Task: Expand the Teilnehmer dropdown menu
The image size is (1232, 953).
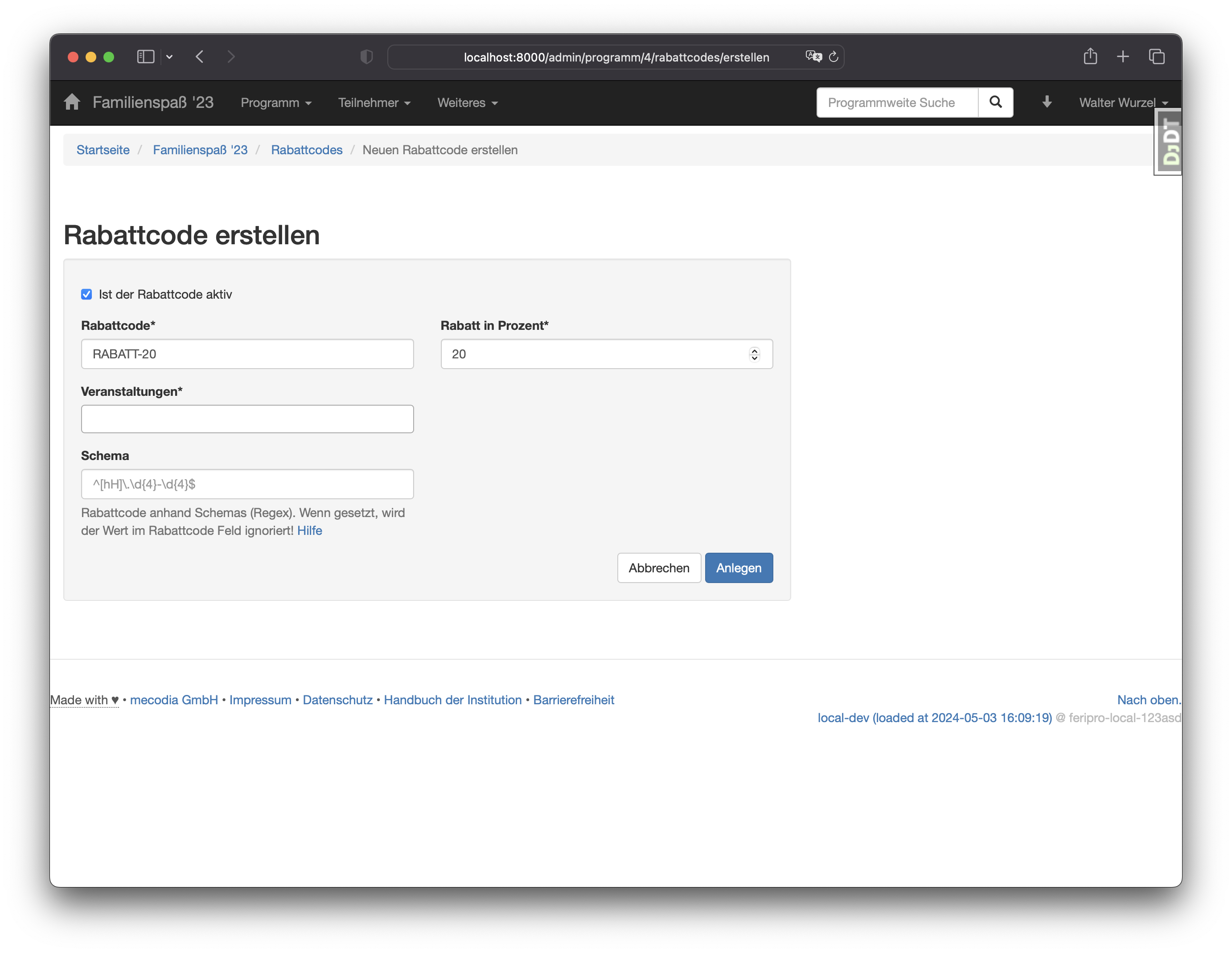Action: [374, 103]
